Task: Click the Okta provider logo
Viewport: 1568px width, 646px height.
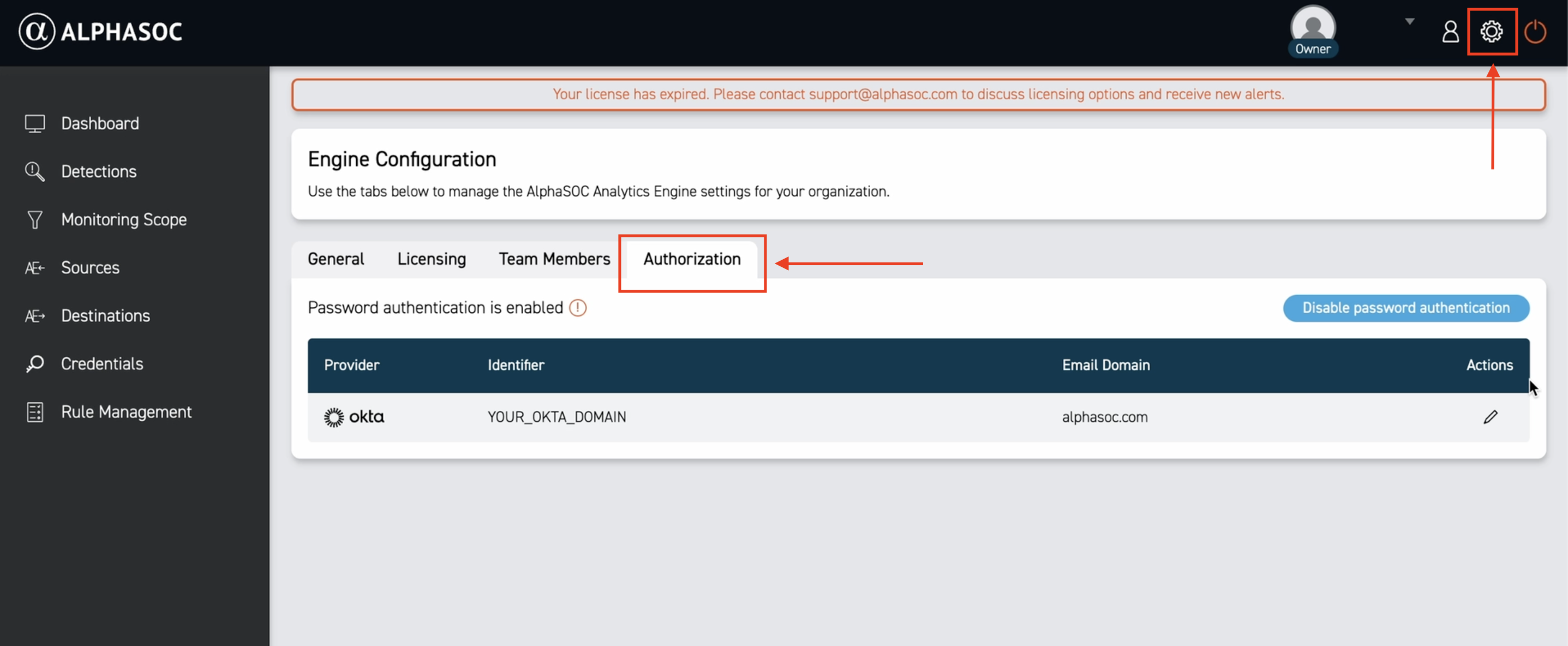Action: pyautogui.click(x=354, y=417)
